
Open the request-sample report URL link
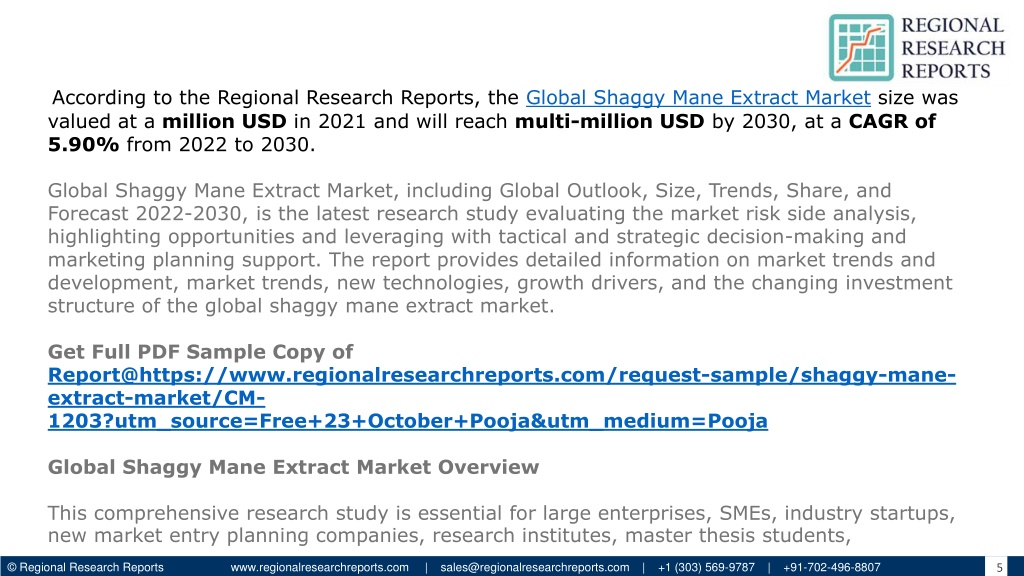(502, 398)
